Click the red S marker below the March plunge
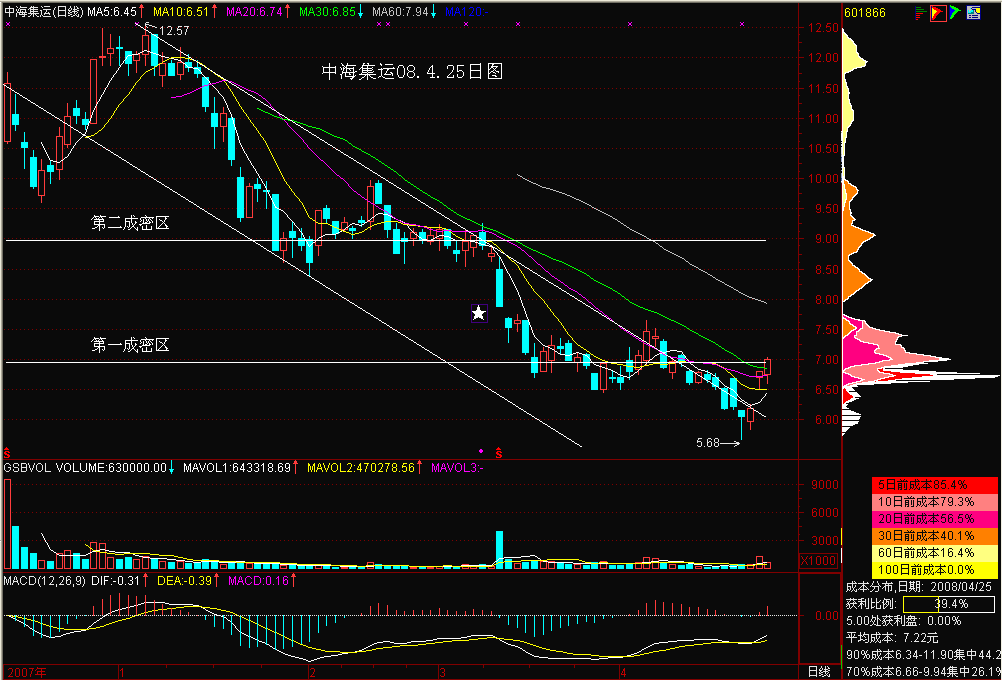 (498, 453)
